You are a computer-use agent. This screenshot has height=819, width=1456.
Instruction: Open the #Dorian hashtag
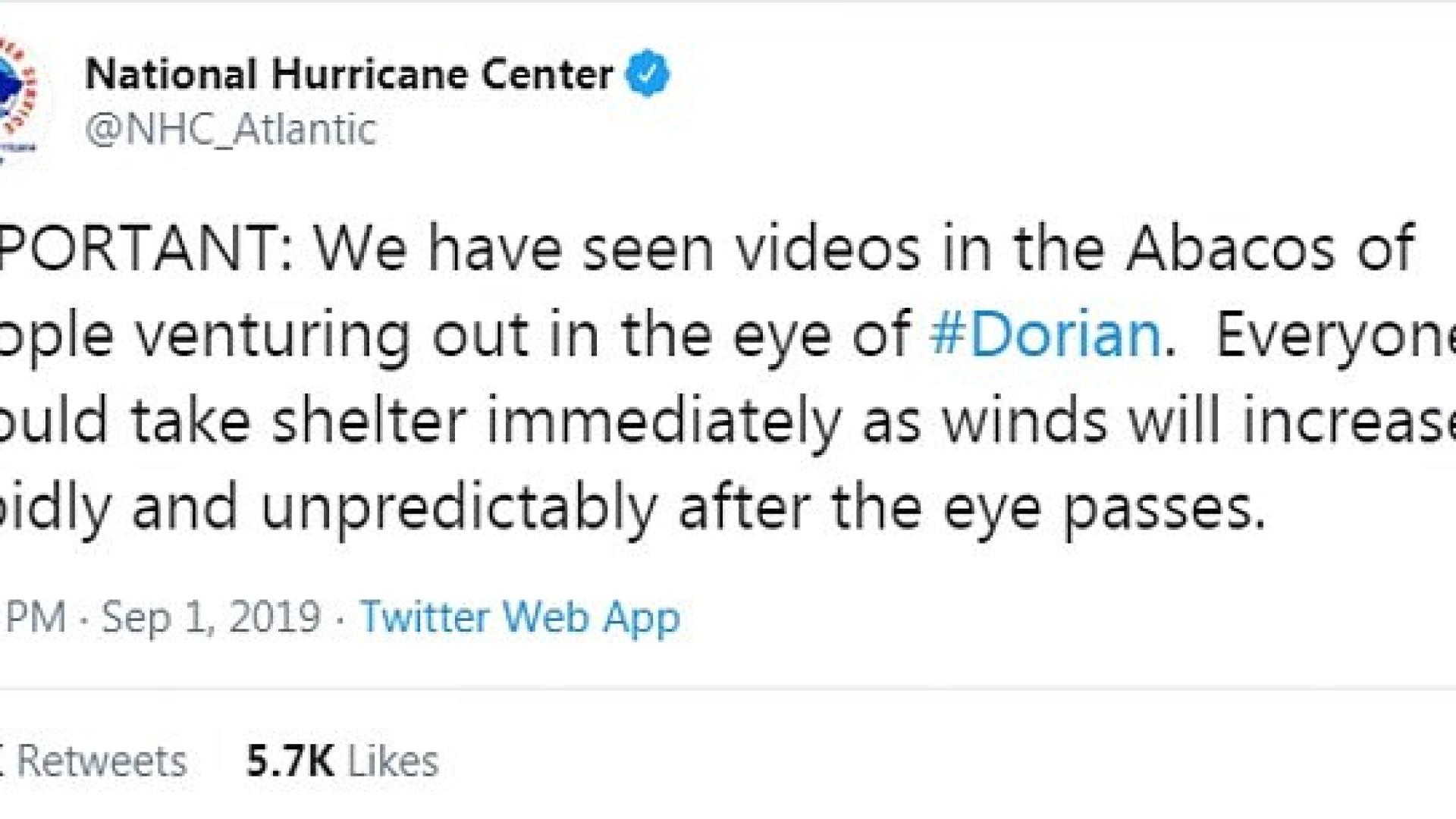click(x=1045, y=334)
